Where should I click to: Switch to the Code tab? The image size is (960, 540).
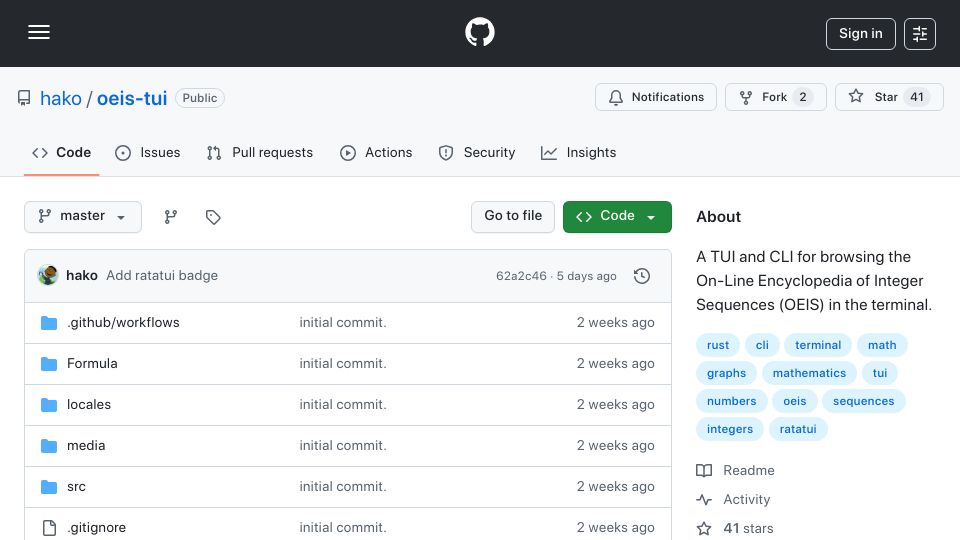pyautogui.click(x=61, y=152)
